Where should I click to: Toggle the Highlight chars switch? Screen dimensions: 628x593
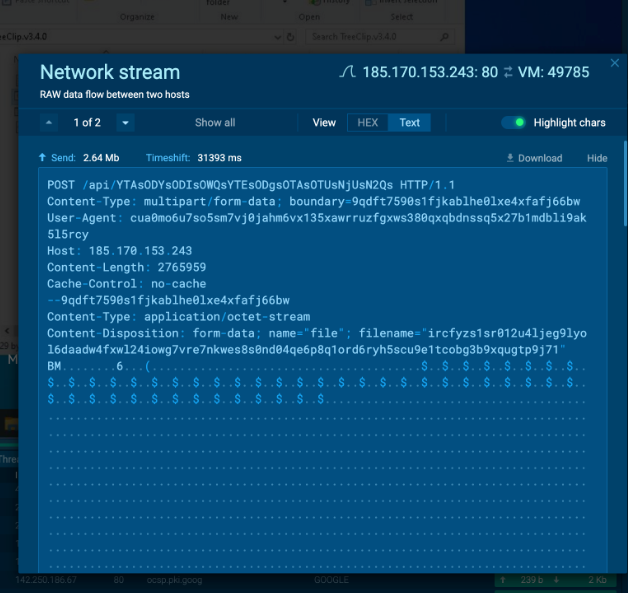(514, 123)
